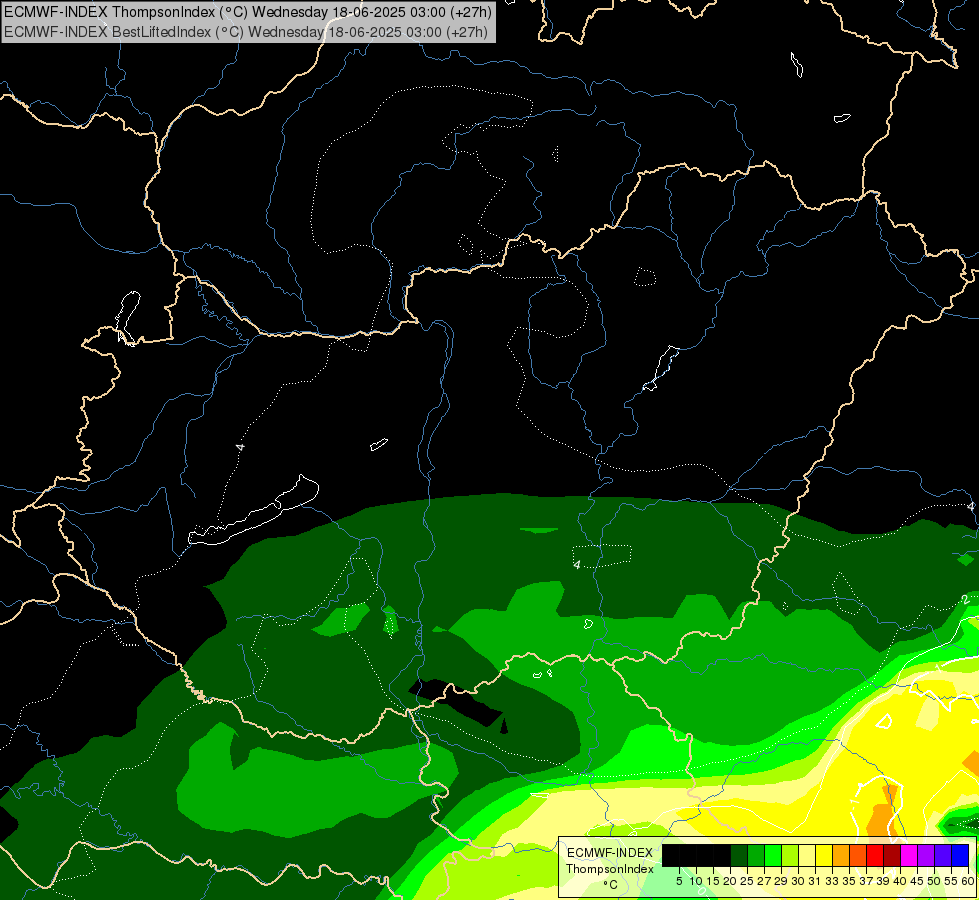
Task: Click the 'ECMWF-INDEX' label in the legend box
Action: point(609,853)
